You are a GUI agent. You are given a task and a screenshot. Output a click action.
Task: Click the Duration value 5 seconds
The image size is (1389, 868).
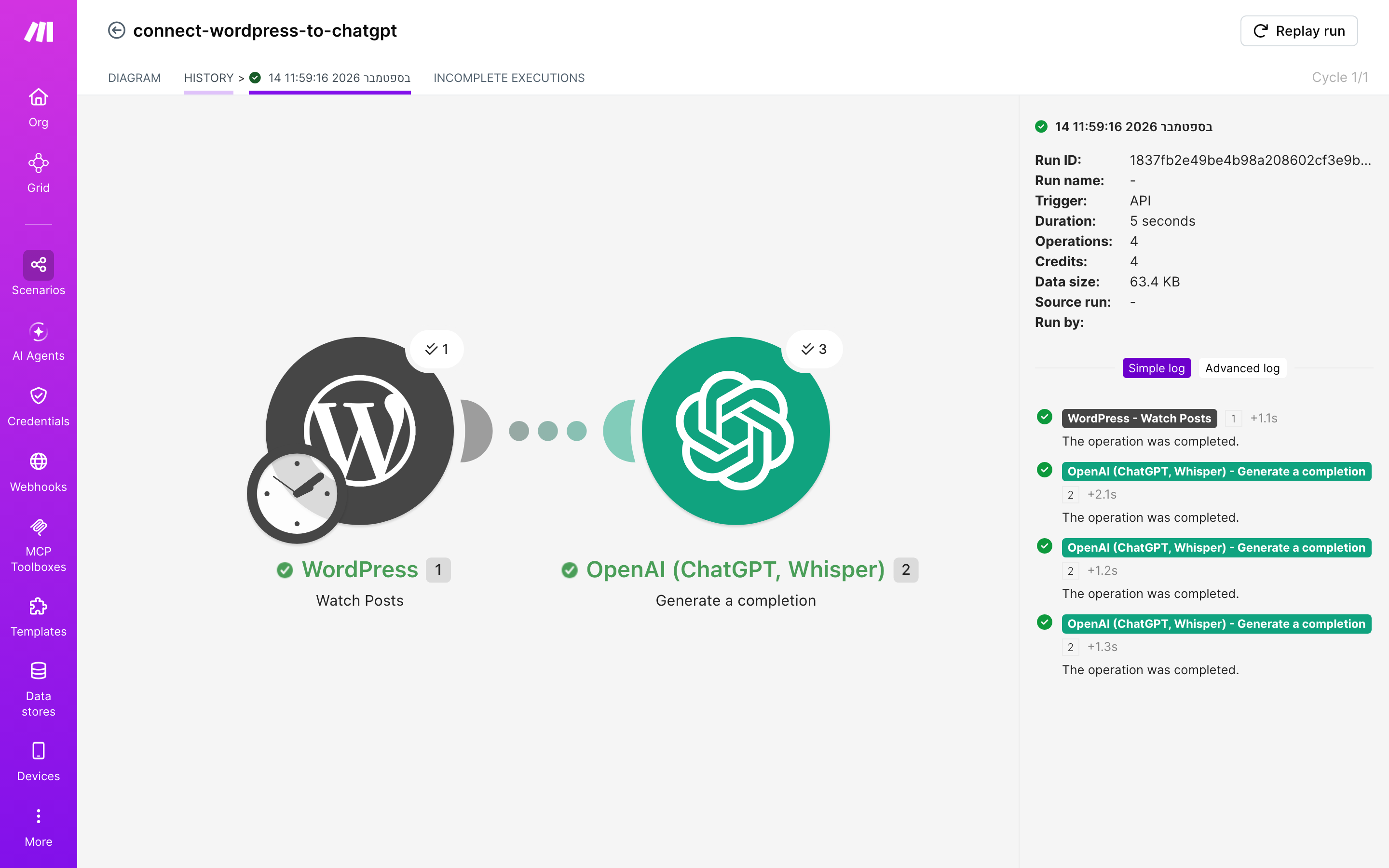[1162, 221]
